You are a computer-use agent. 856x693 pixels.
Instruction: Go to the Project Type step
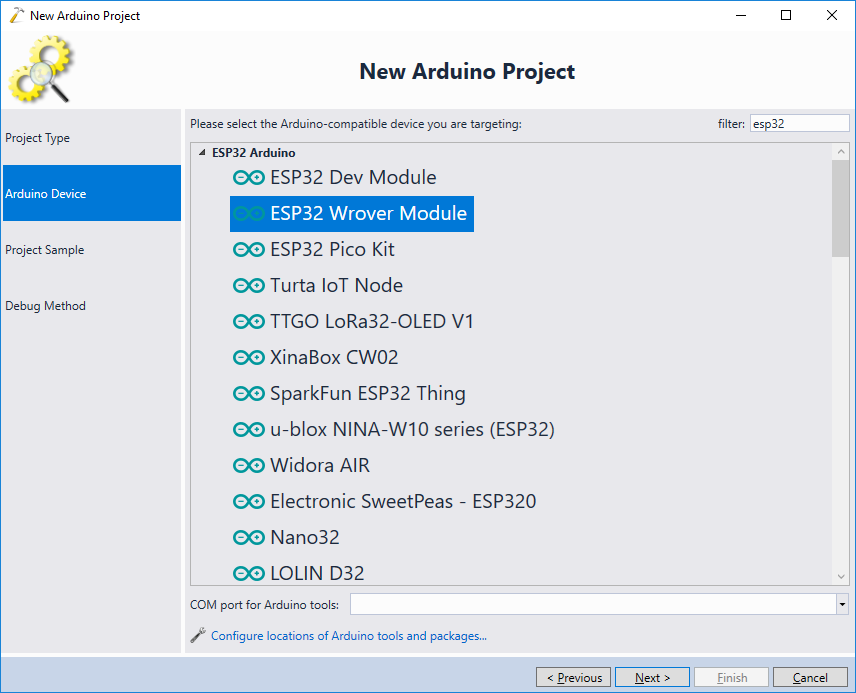(92, 138)
